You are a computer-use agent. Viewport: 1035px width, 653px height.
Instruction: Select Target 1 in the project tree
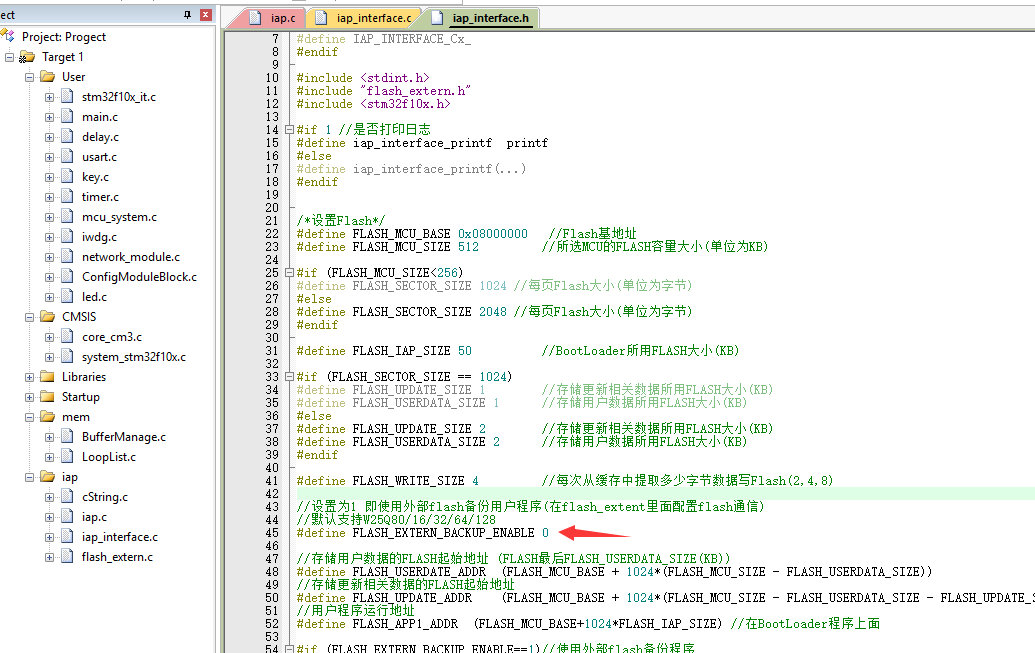pos(62,56)
